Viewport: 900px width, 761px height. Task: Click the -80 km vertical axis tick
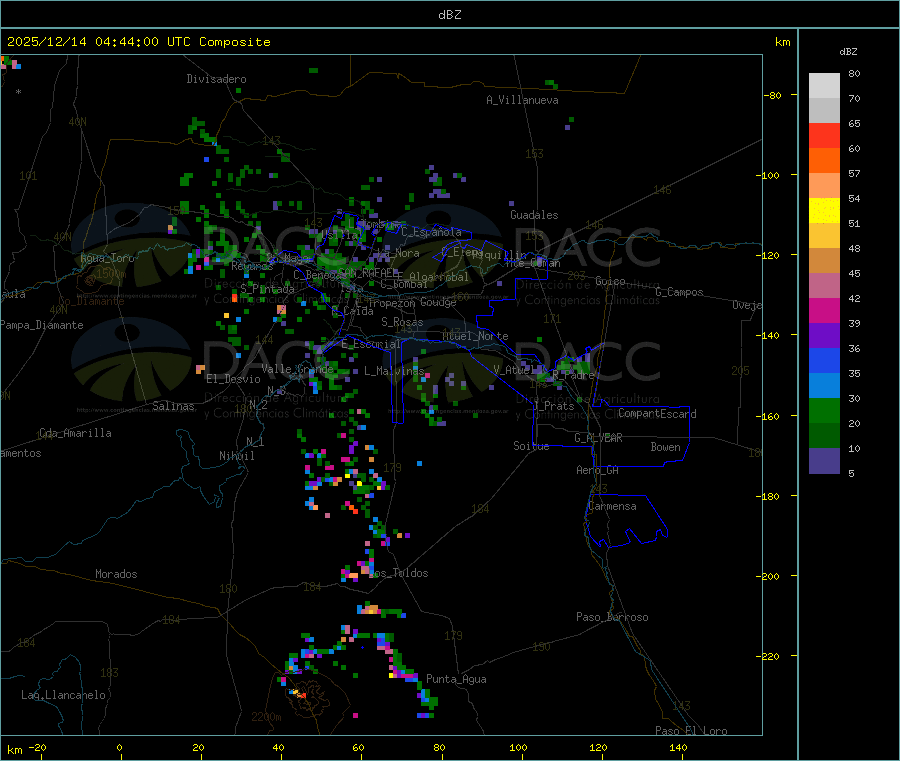click(x=772, y=95)
